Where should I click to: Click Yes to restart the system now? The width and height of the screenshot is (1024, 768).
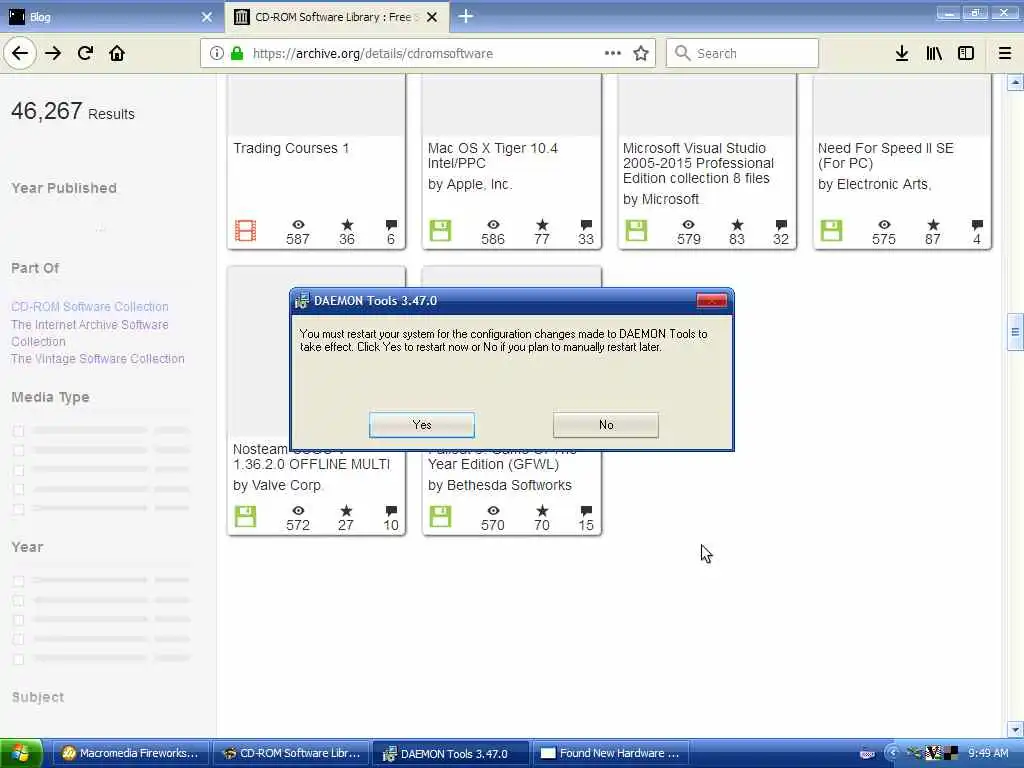422,425
